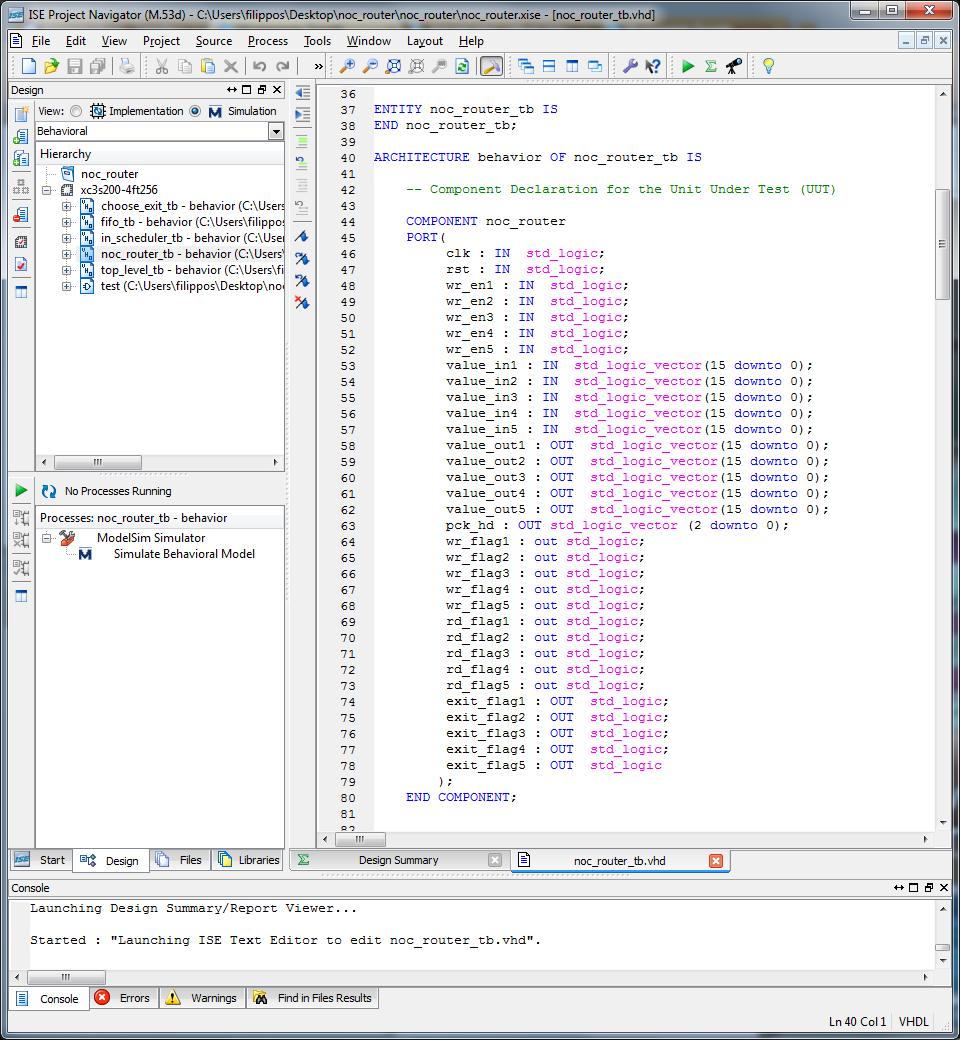
Task: Open the Errors console tab
Action: coord(124,998)
